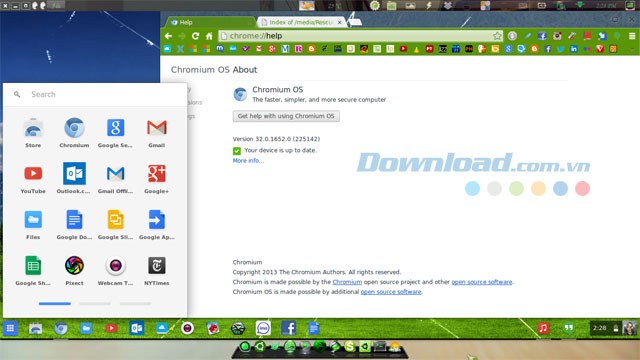The height and width of the screenshot is (360, 640).
Task: Open Google Docs app in the launcher
Action: click(x=74, y=224)
